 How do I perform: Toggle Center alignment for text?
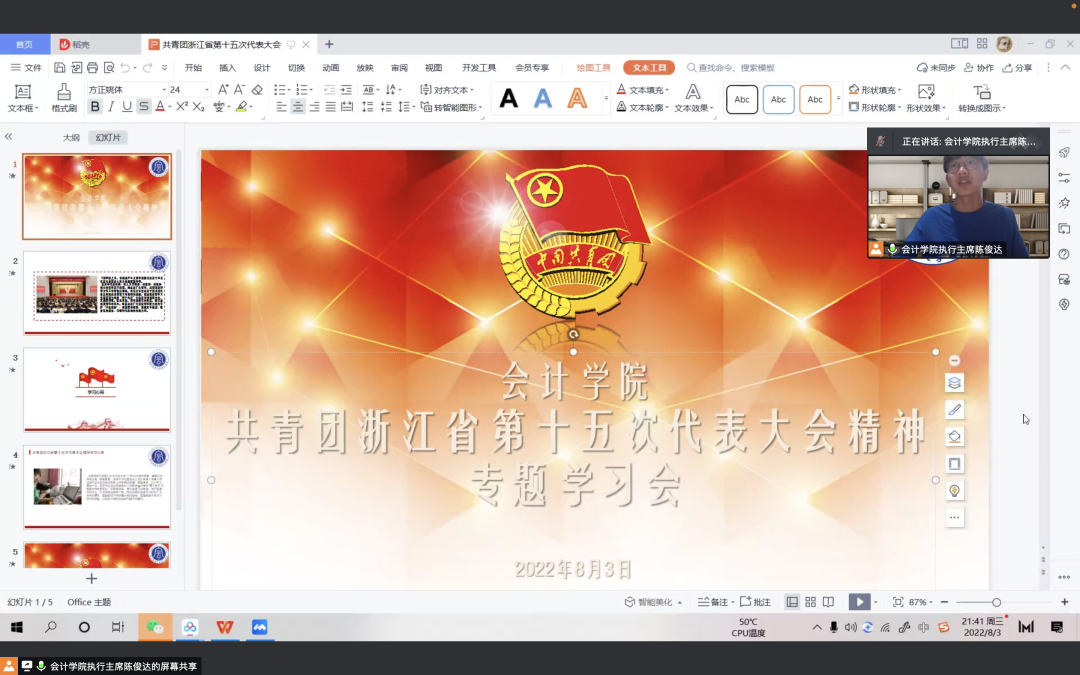tap(298, 106)
